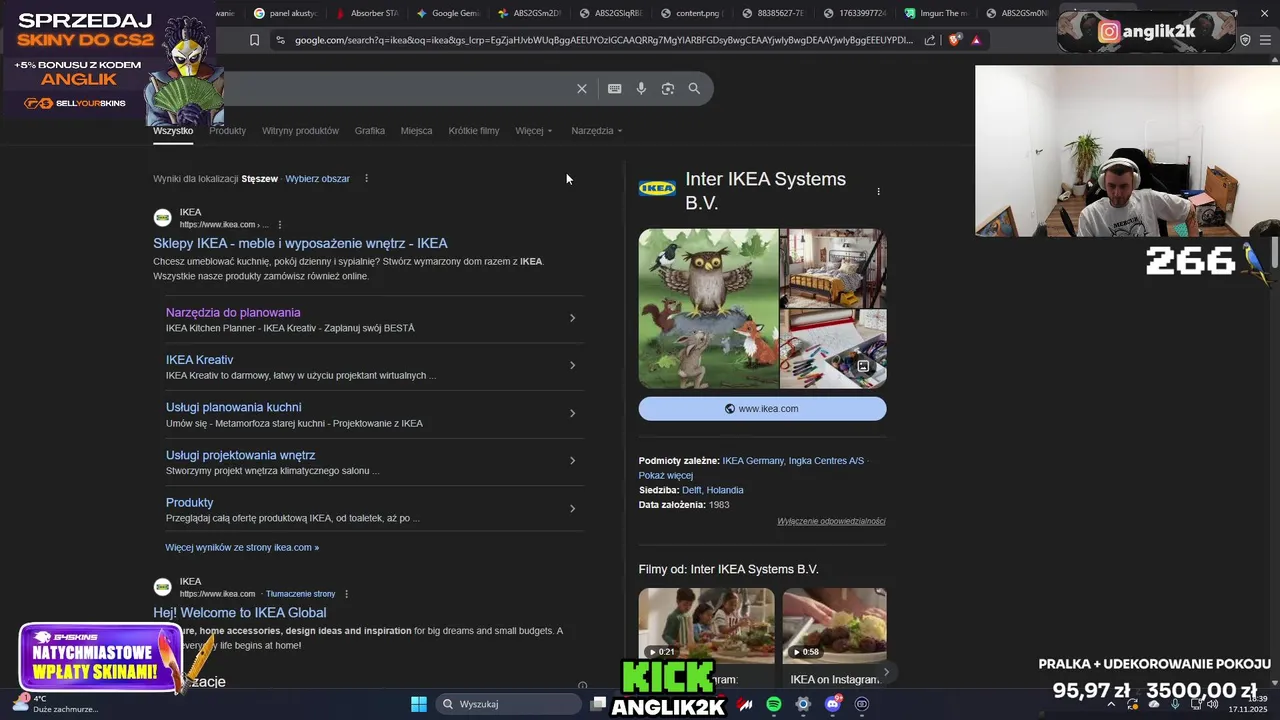Open the options dots beside Wybierz obszar
The height and width of the screenshot is (720, 1280).
tap(366, 179)
